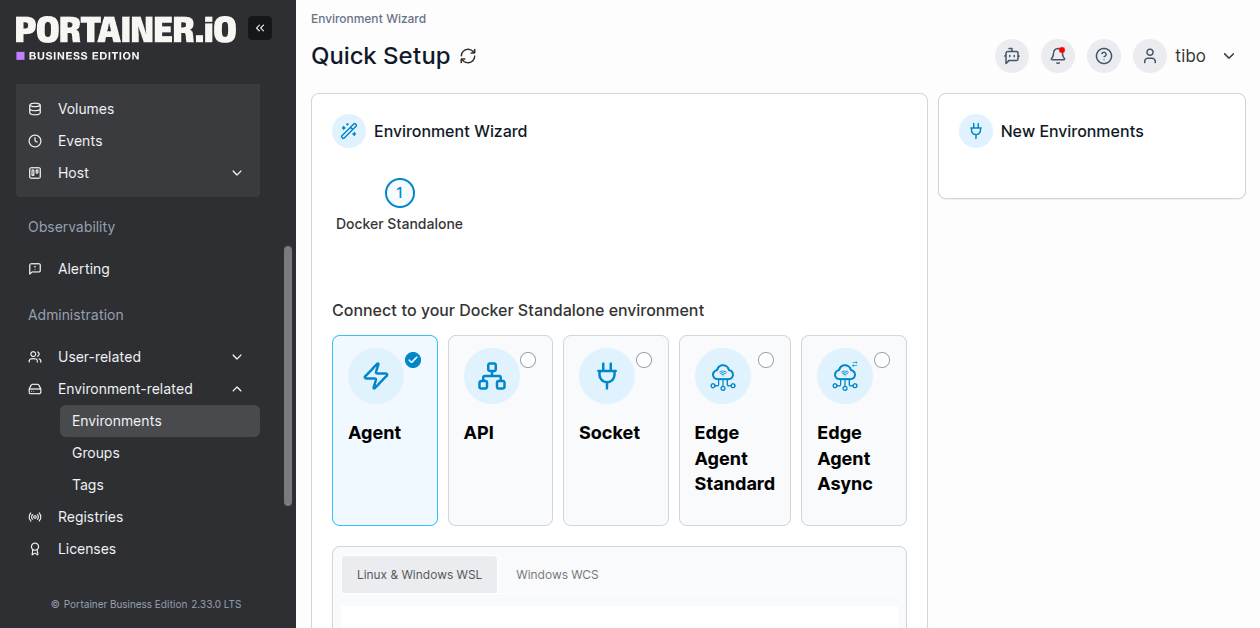Expand the Host menu chevron

pyautogui.click(x=237, y=173)
